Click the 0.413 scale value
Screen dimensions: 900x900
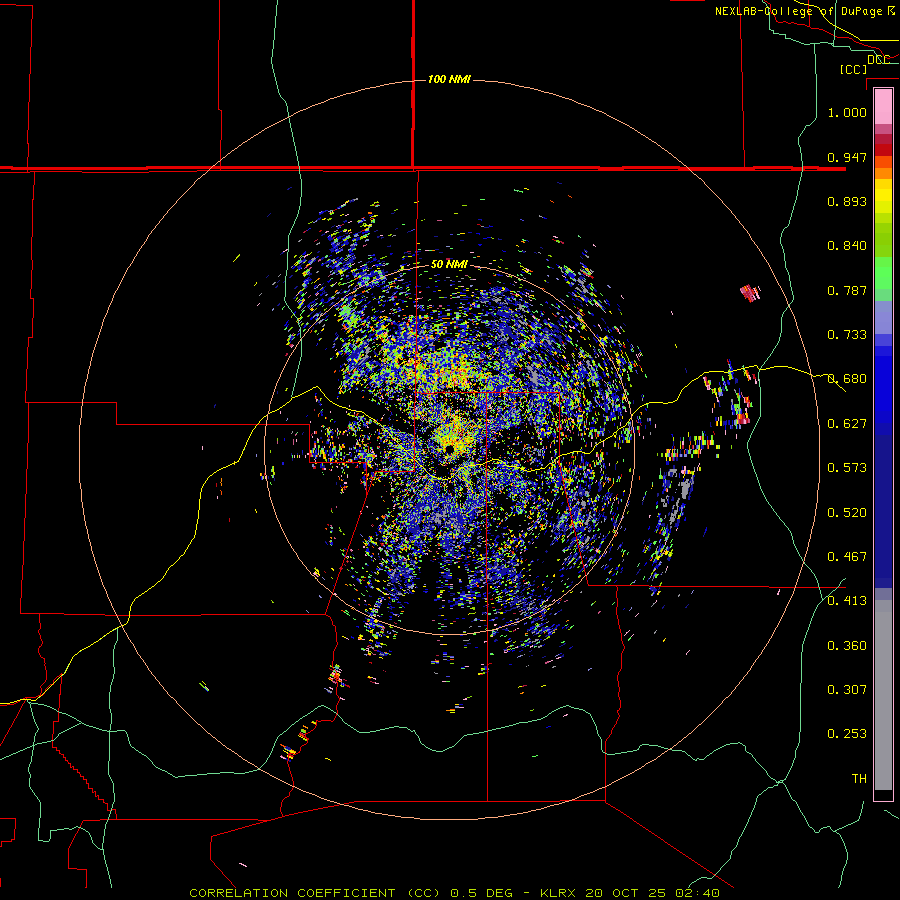[847, 601]
